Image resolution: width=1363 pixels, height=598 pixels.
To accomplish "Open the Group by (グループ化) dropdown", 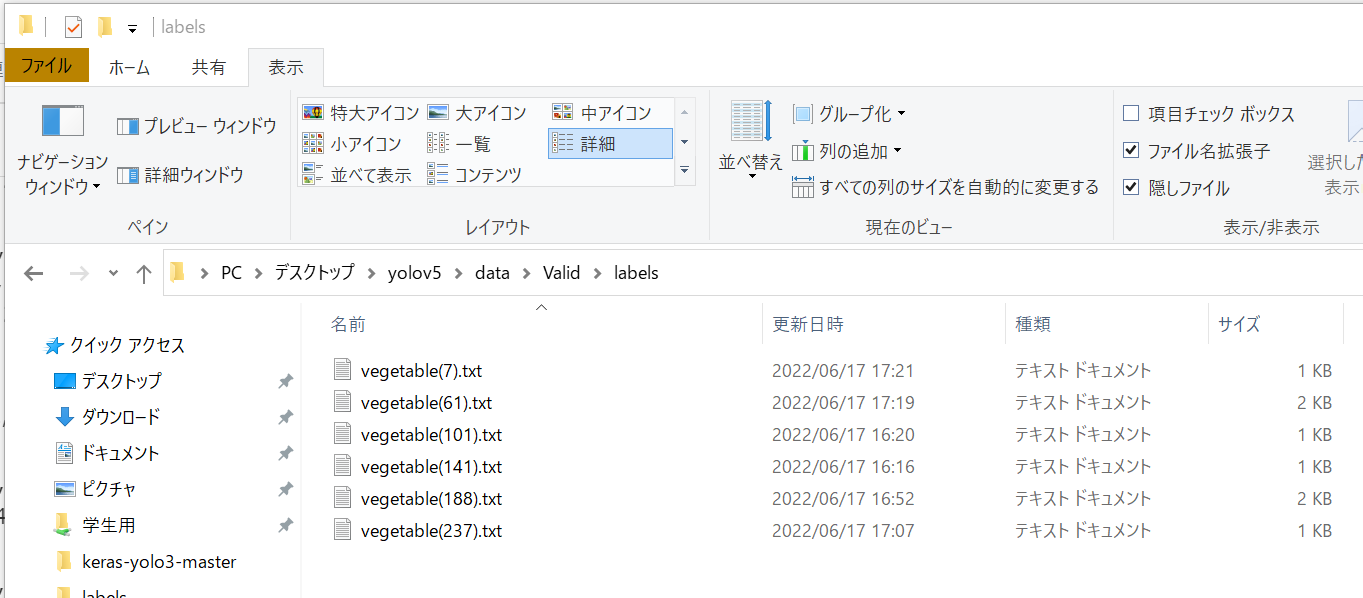I will [x=850, y=114].
